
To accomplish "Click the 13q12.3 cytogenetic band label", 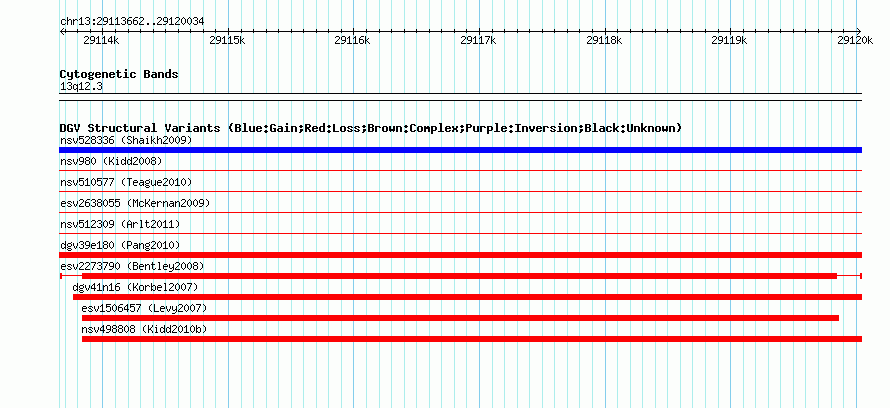I will click(x=81, y=86).
